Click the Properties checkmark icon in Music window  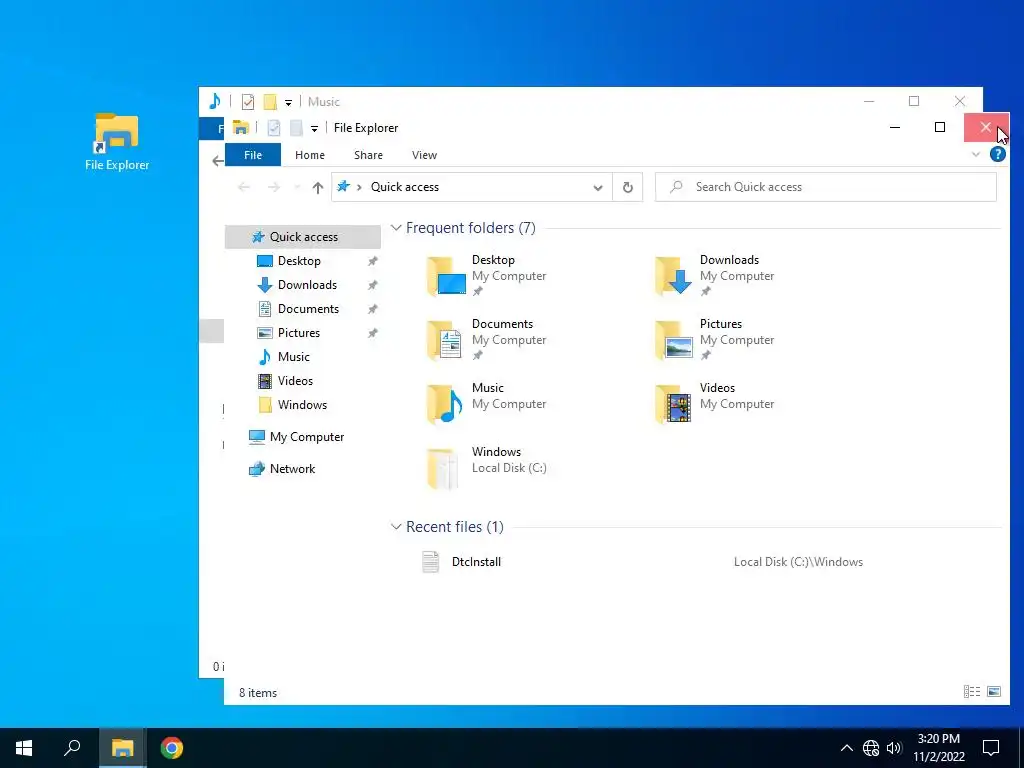[x=248, y=102]
